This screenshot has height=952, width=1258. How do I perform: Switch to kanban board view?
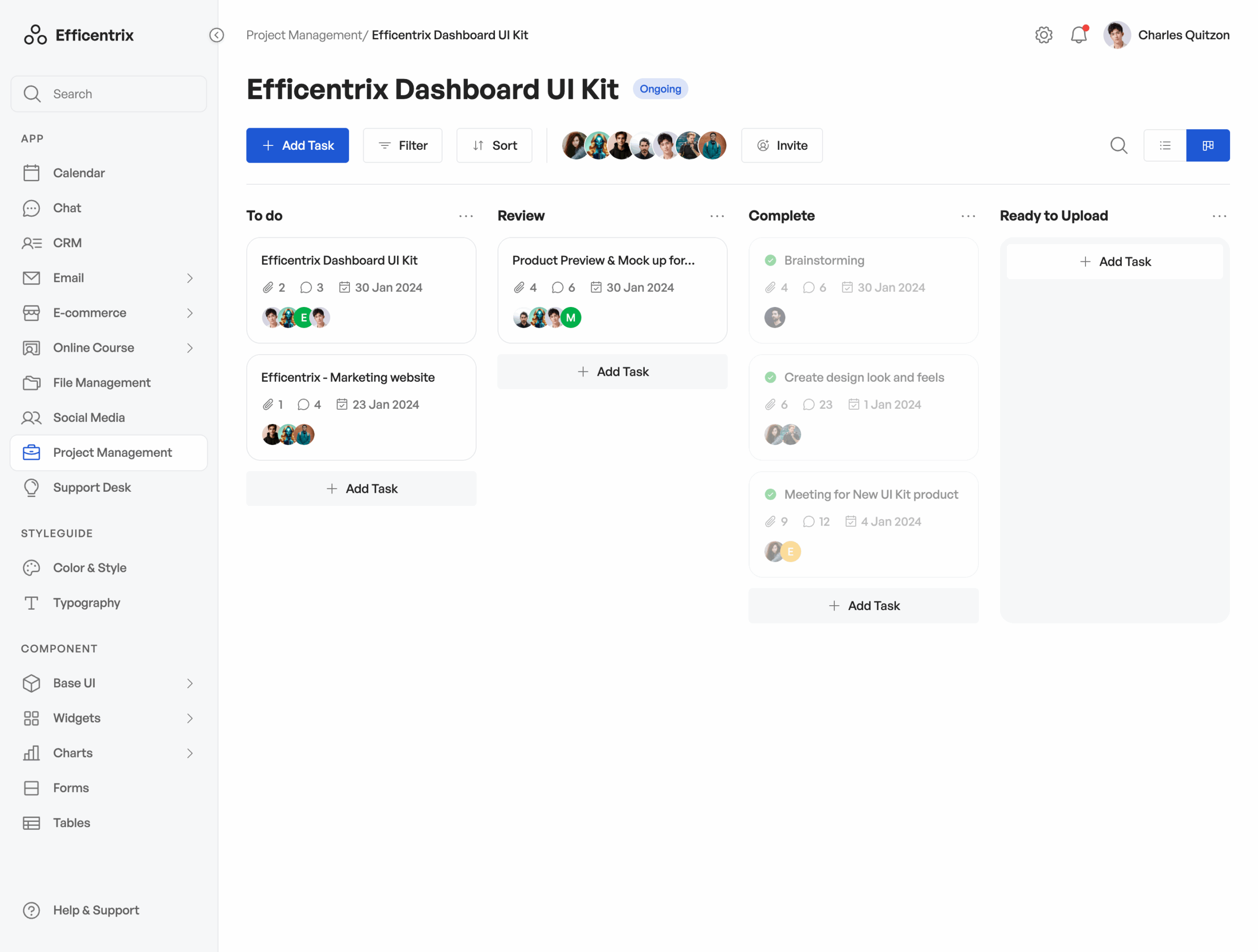[1207, 145]
